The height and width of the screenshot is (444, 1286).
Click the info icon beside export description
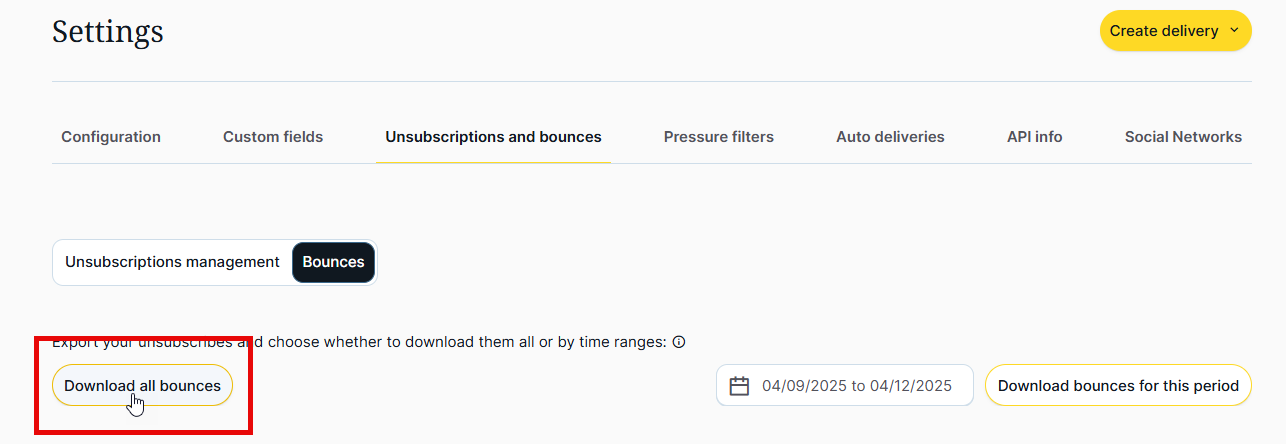click(x=679, y=342)
